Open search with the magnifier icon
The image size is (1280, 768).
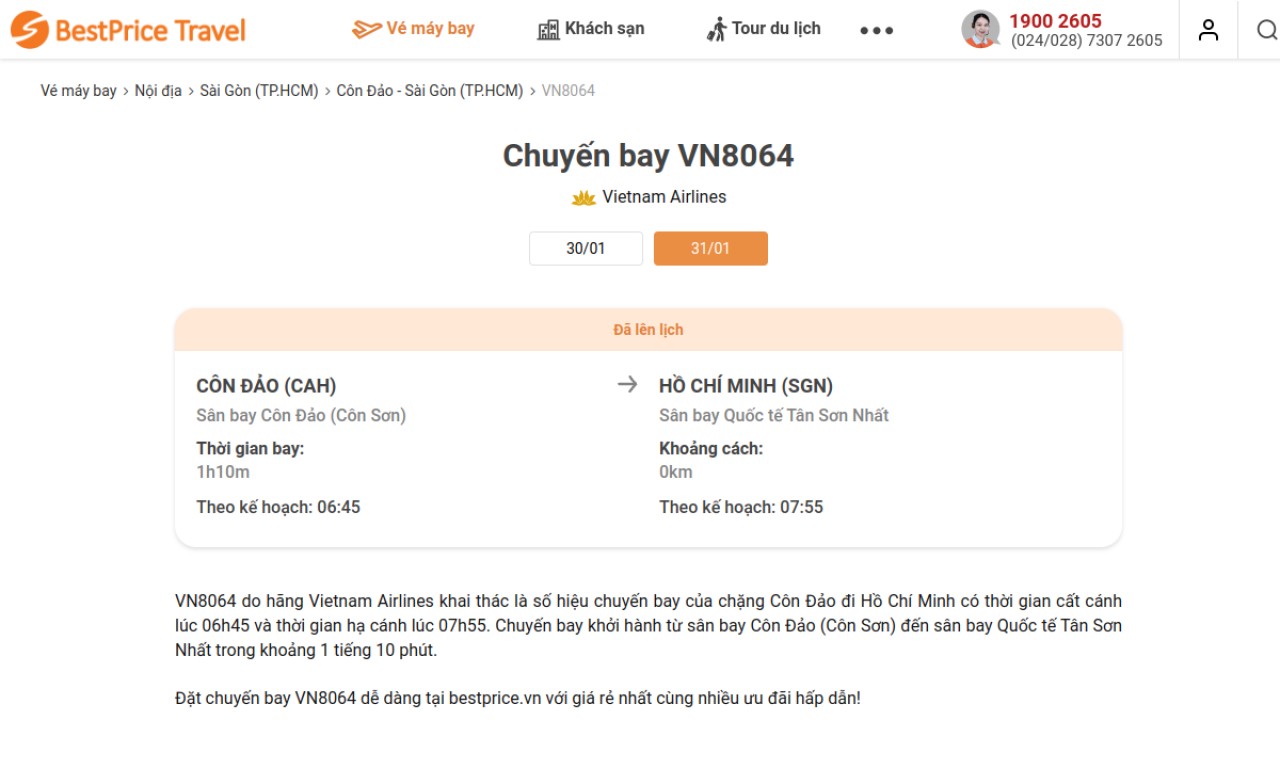point(1266,30)
